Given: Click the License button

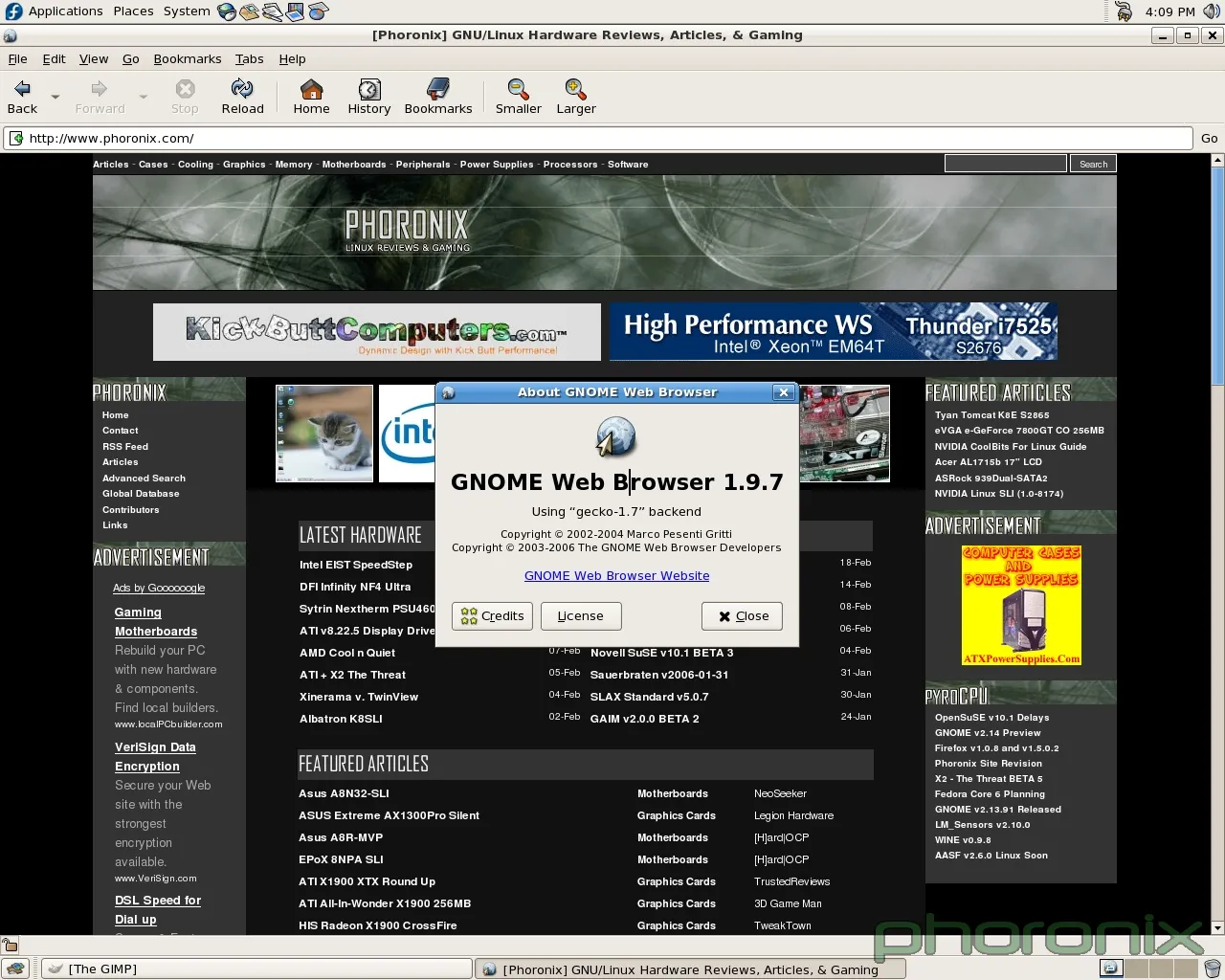Looking at the screenshot, I should (581, 616).
